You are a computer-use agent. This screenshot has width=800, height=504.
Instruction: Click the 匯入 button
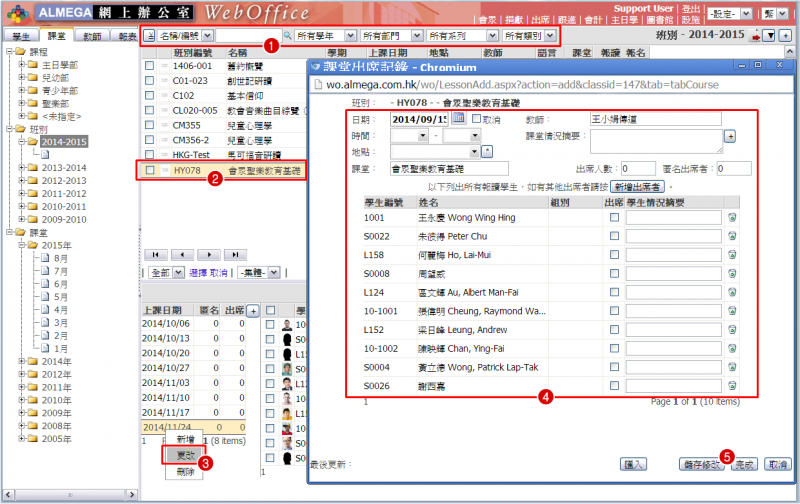pos(634,464)
